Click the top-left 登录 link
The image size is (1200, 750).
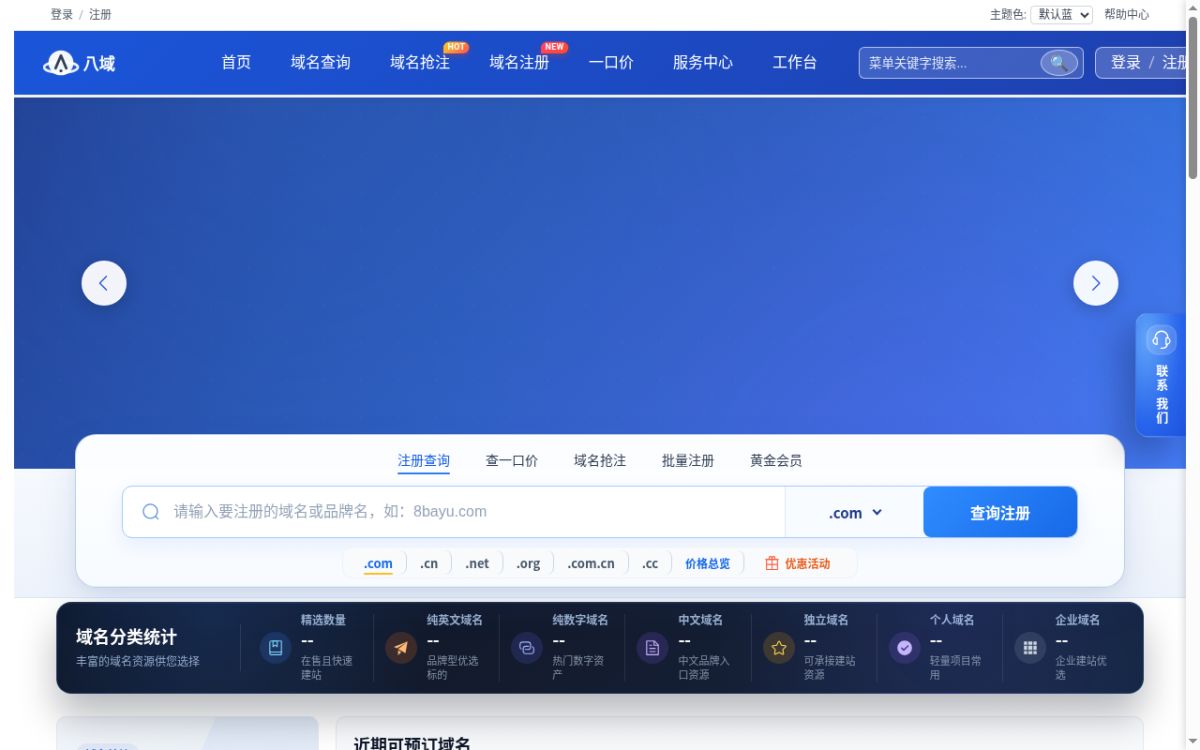62,15
